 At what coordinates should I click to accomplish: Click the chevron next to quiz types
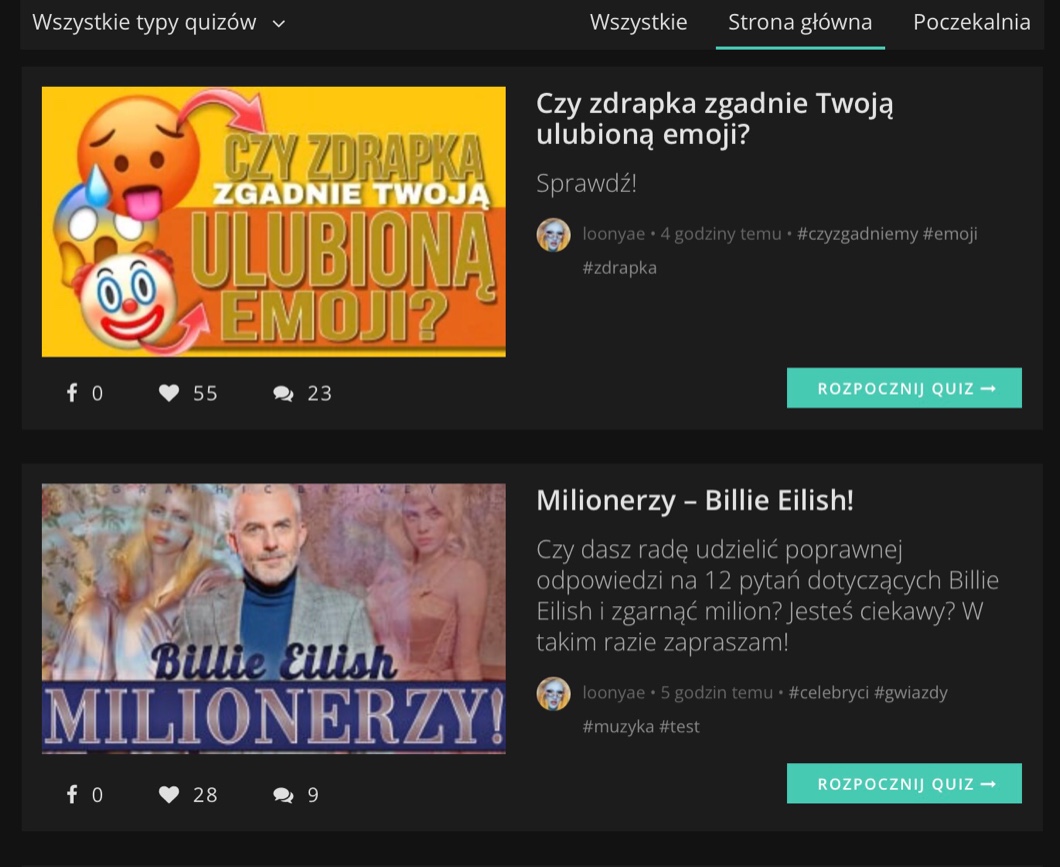279,24
